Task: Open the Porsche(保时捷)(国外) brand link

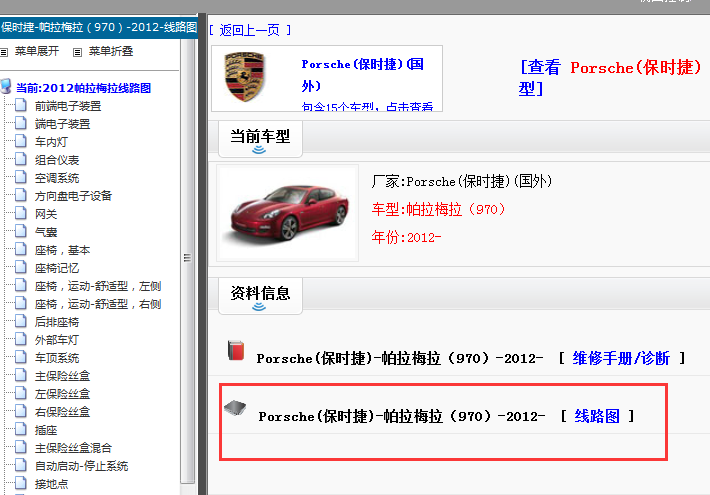Action: click(x=363, y=75)
